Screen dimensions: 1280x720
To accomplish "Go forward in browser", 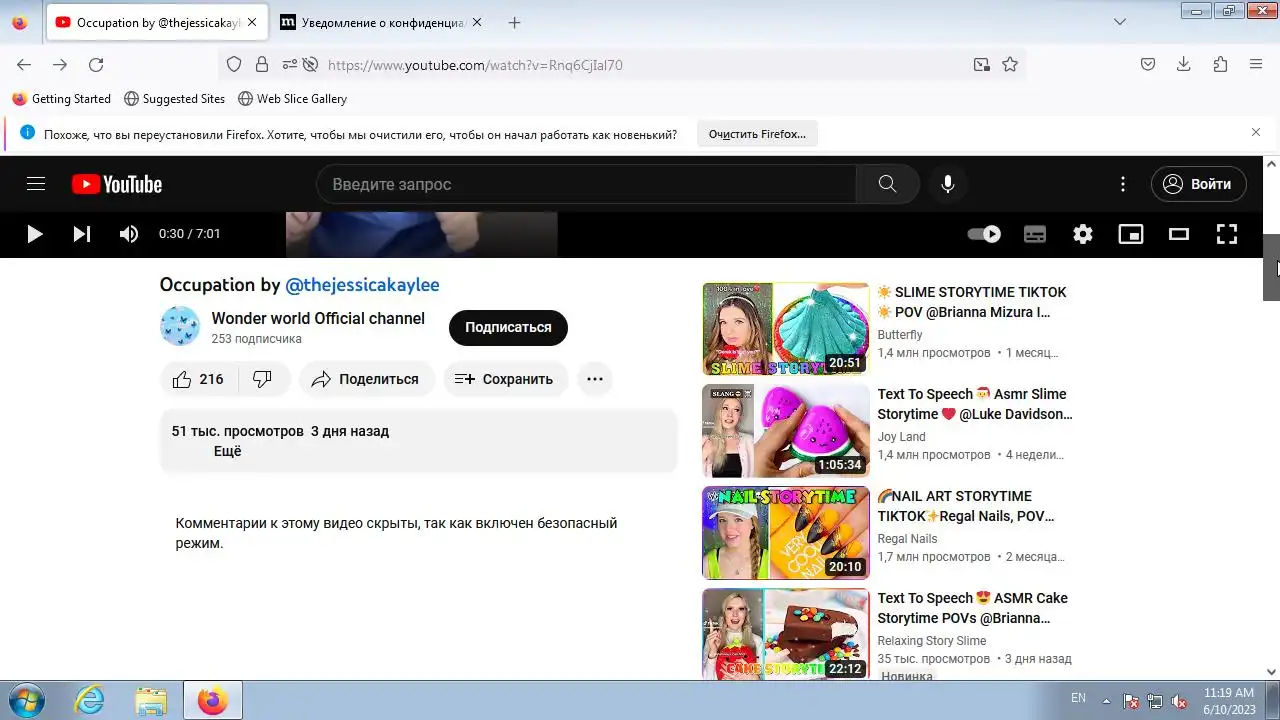I will 60,64.
